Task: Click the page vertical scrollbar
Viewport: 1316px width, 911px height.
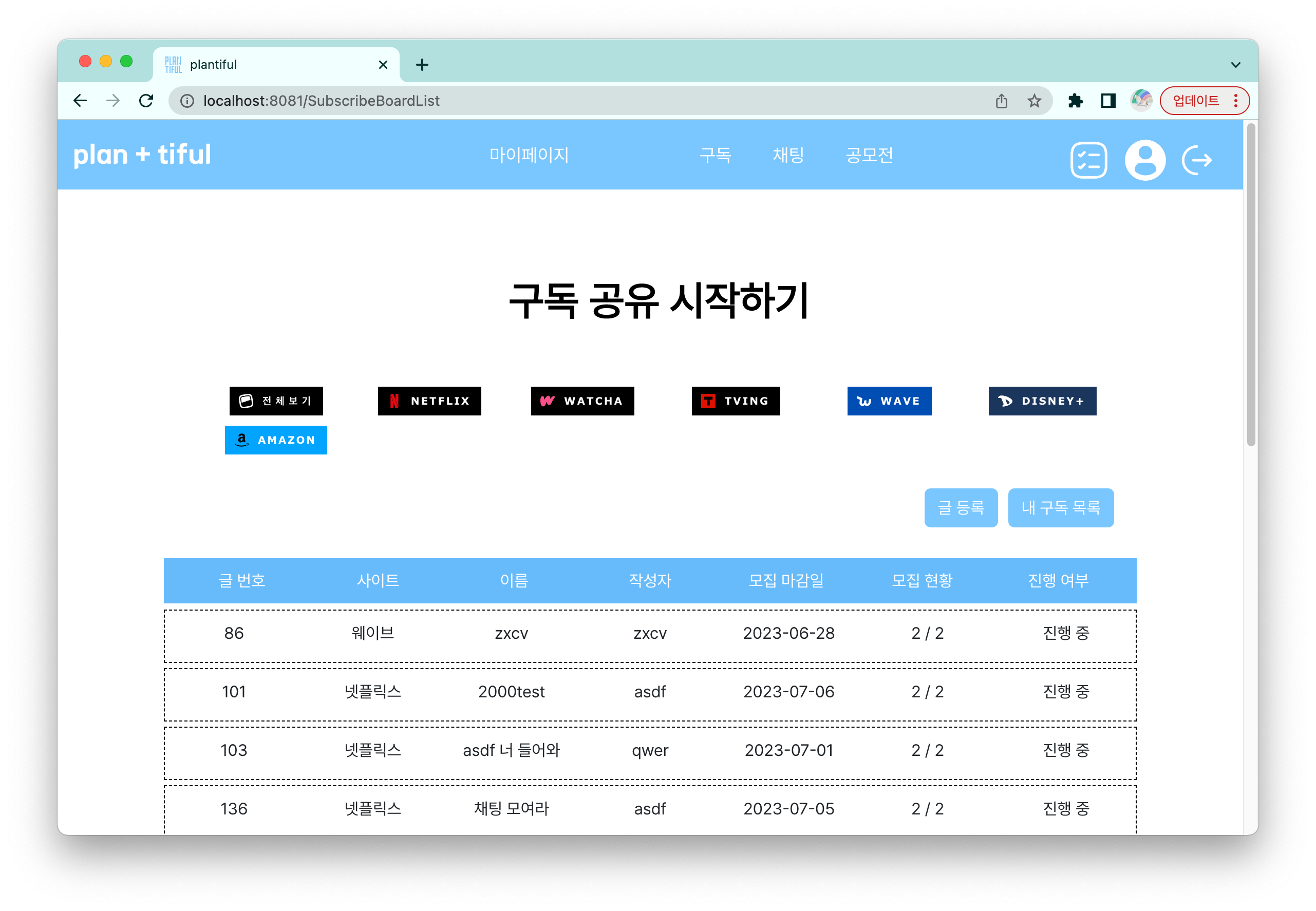Action: point(1250,286)
